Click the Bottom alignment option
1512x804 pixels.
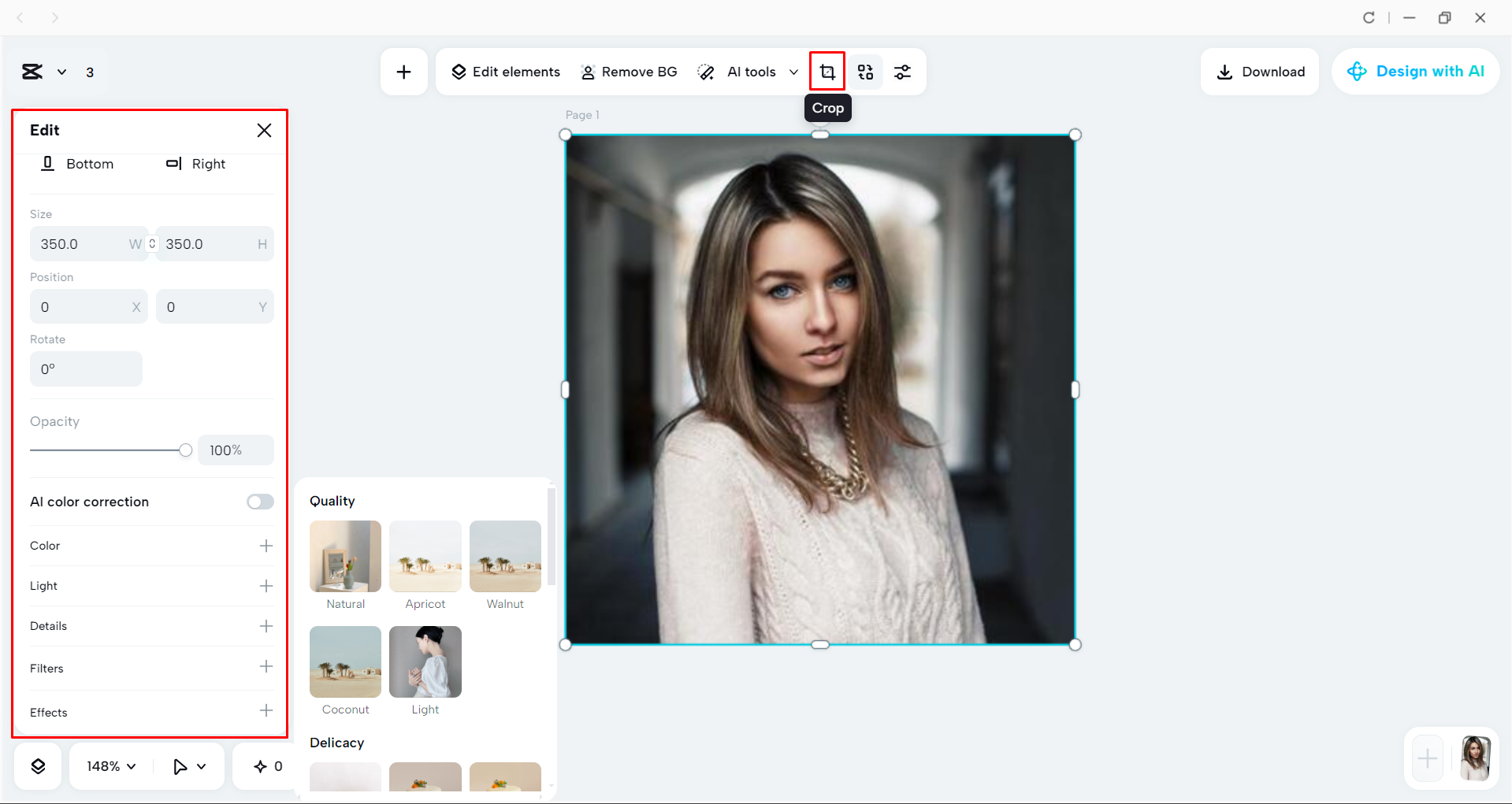coord(77,164)
